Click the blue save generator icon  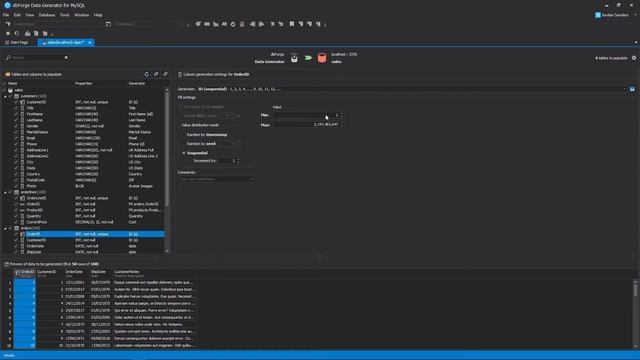point(632,89)
